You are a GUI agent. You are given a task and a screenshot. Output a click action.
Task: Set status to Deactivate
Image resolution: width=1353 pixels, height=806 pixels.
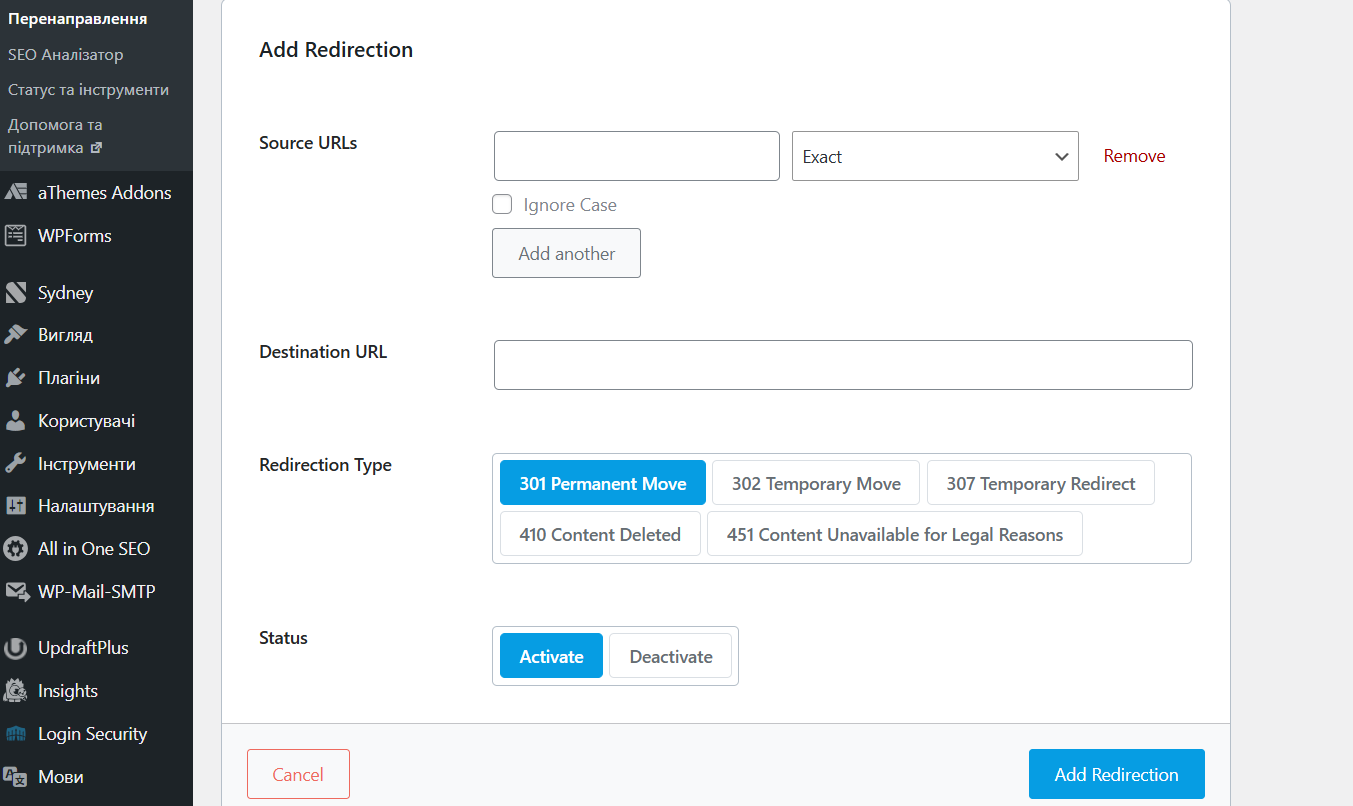click(x=670, y=656)
